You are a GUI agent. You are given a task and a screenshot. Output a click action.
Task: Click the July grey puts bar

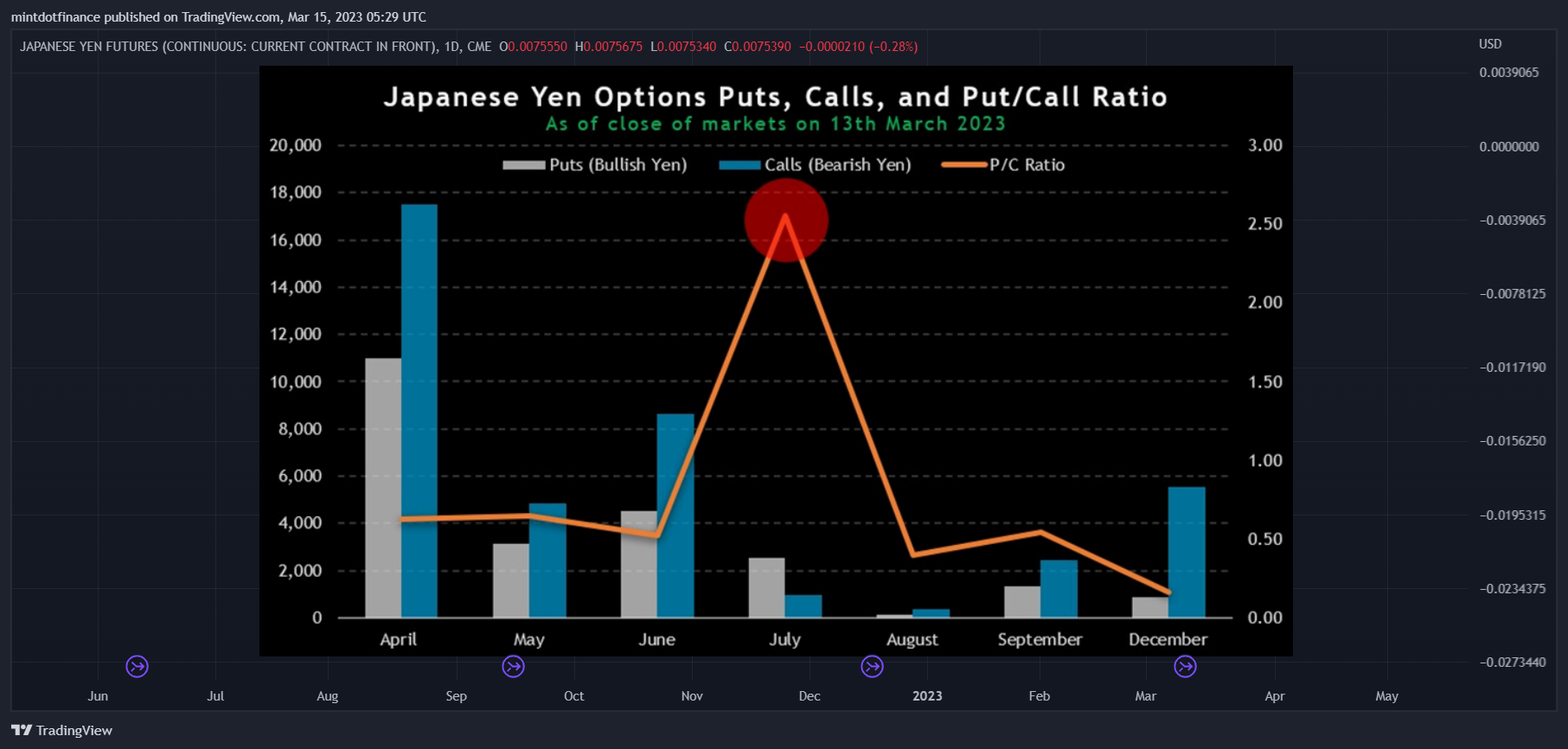coord(767,587)
